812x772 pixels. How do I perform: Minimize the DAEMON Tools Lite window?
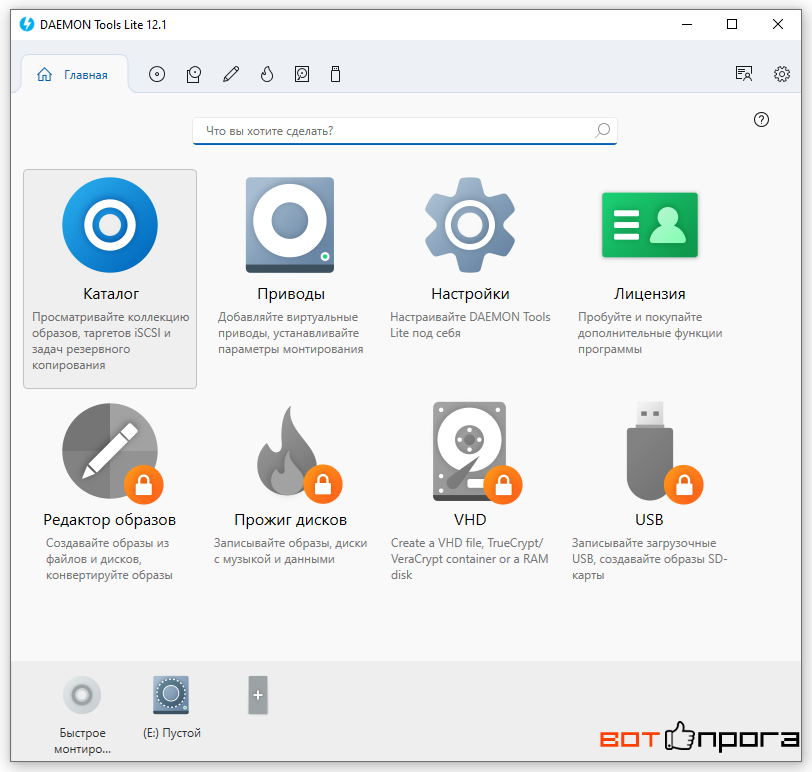[687, 24]
